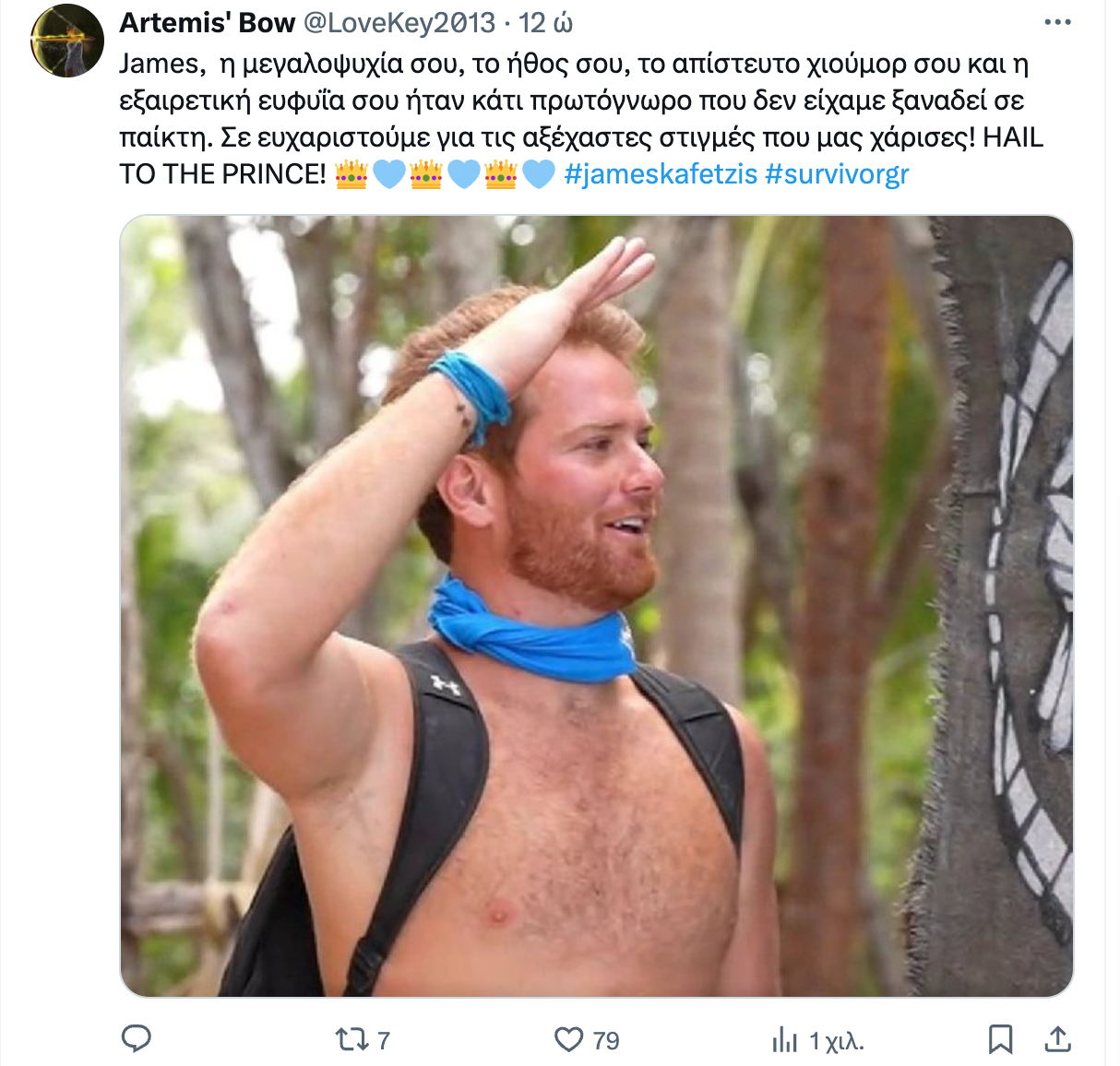Screen dimensions: 1120x1066
Task: Expand the three-dot more options menu
Action: coord(1057,22)
